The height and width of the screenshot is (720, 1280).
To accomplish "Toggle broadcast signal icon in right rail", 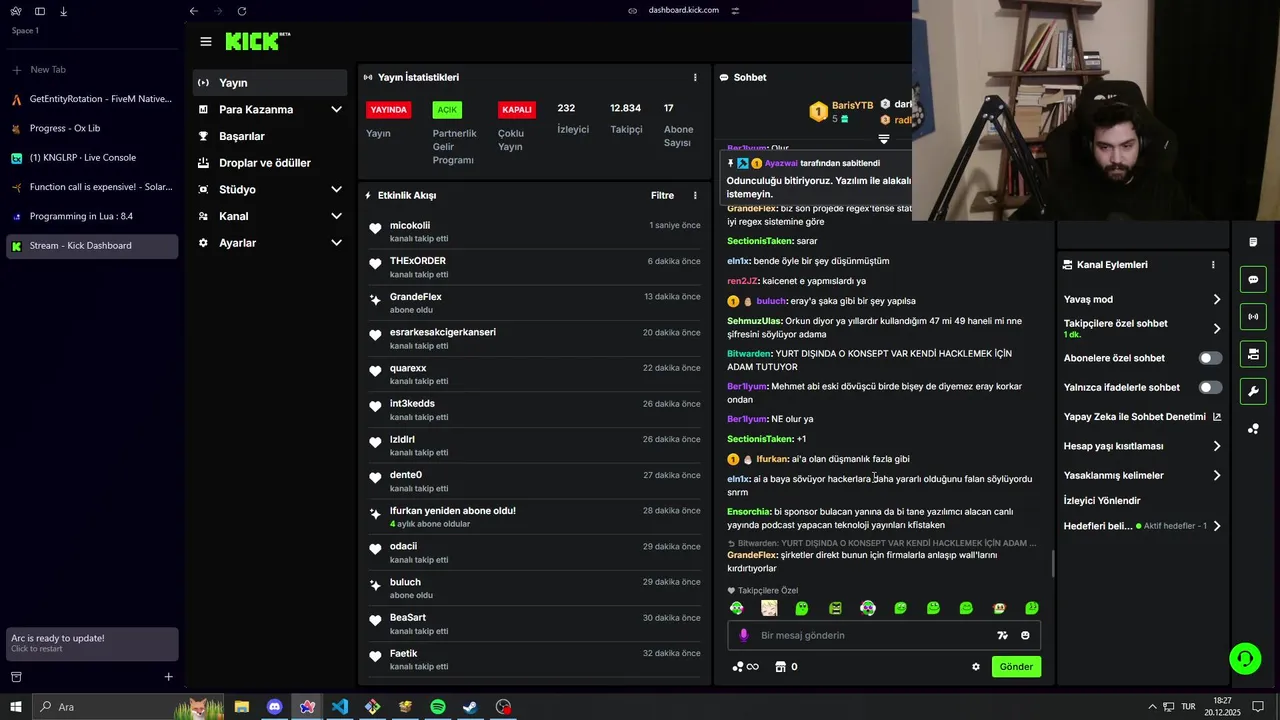I will coord(1253,317).
